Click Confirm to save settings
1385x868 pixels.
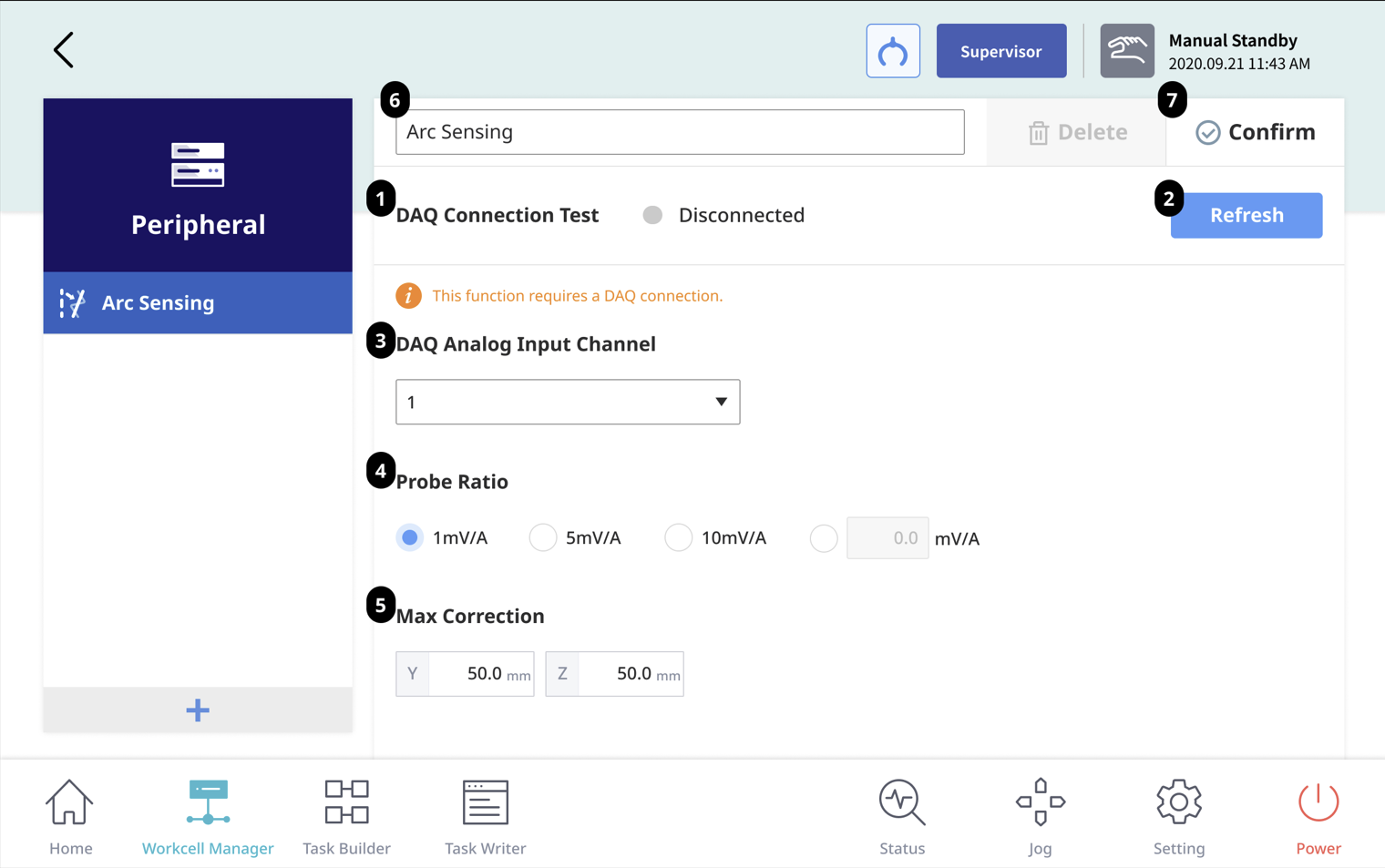click(1255, 132)
